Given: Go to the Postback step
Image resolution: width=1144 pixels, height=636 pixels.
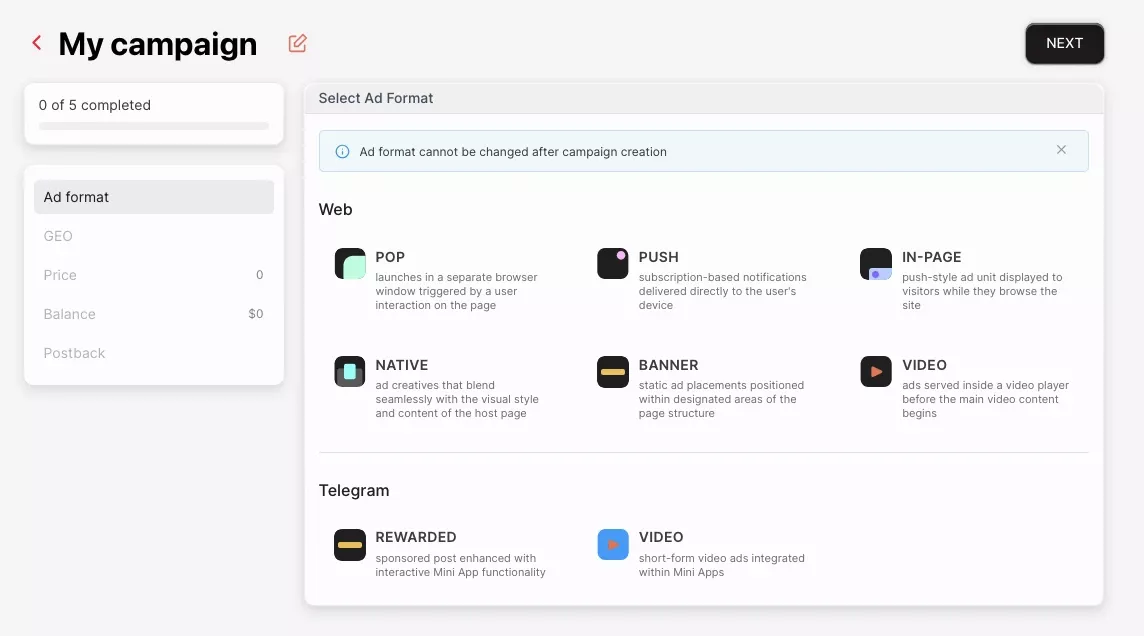Looking at the screenshot, I should point(154,353).
